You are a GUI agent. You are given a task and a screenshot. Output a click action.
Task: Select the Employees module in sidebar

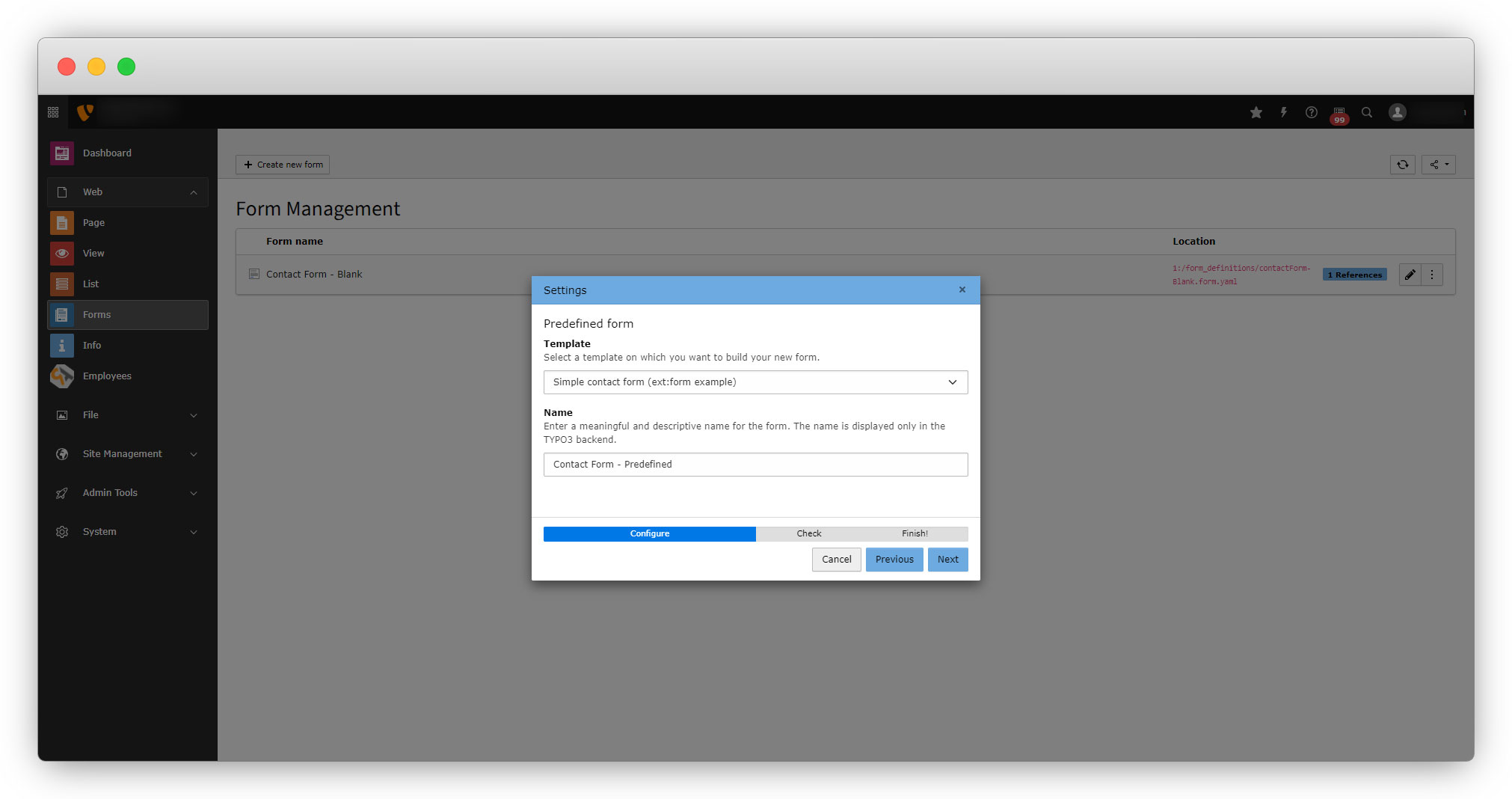coord(107,376)
